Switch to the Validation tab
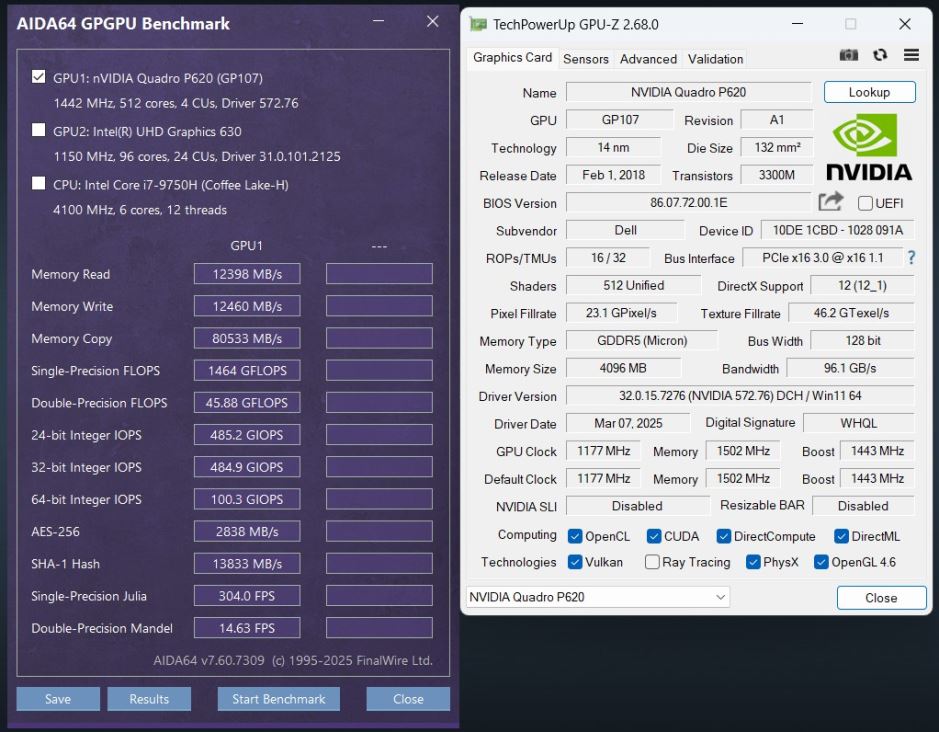This screenshot has height=732, width=939. tap(716, 59)
